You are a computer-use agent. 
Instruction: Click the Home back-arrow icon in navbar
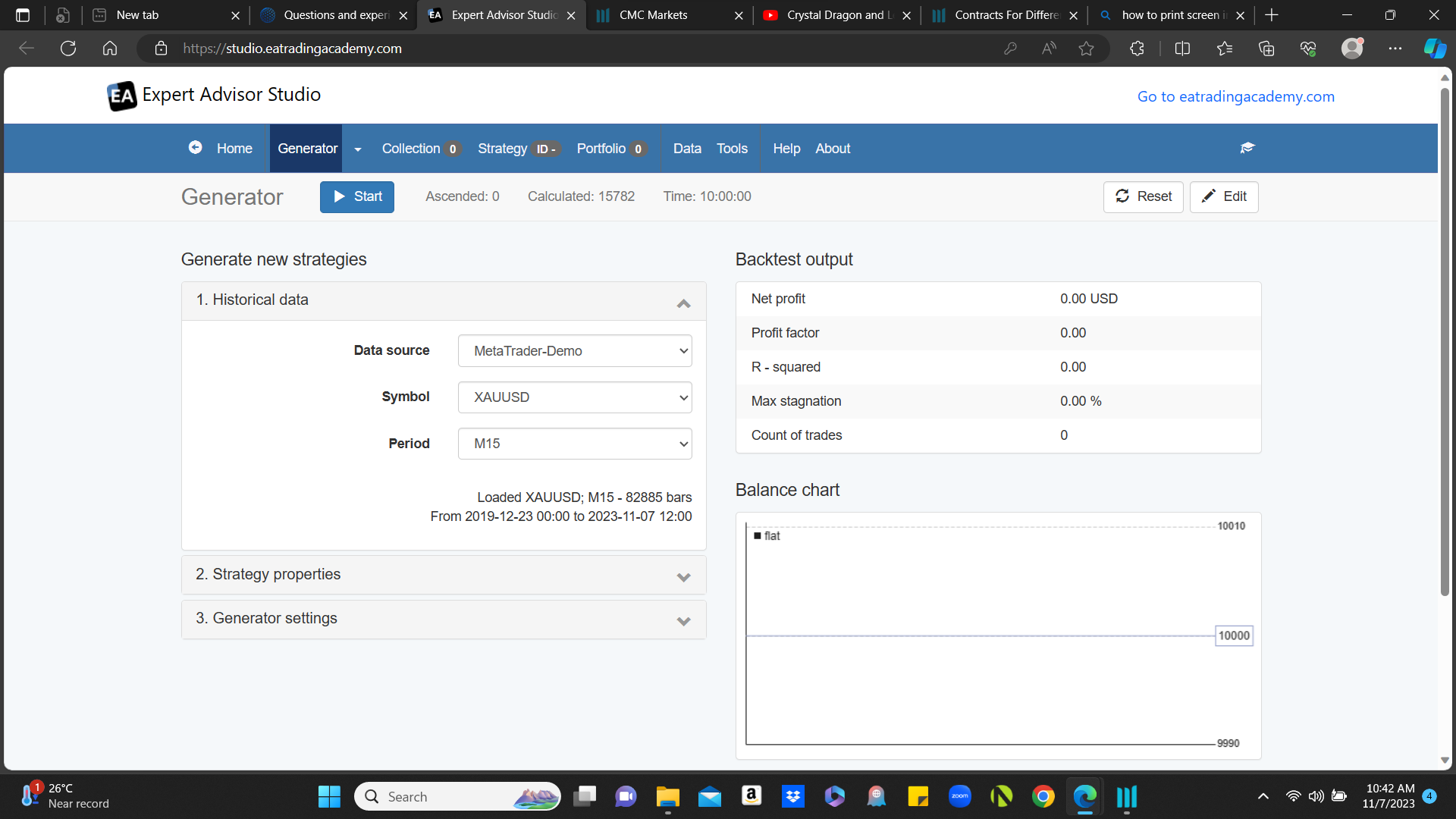(x=196, y=148)
